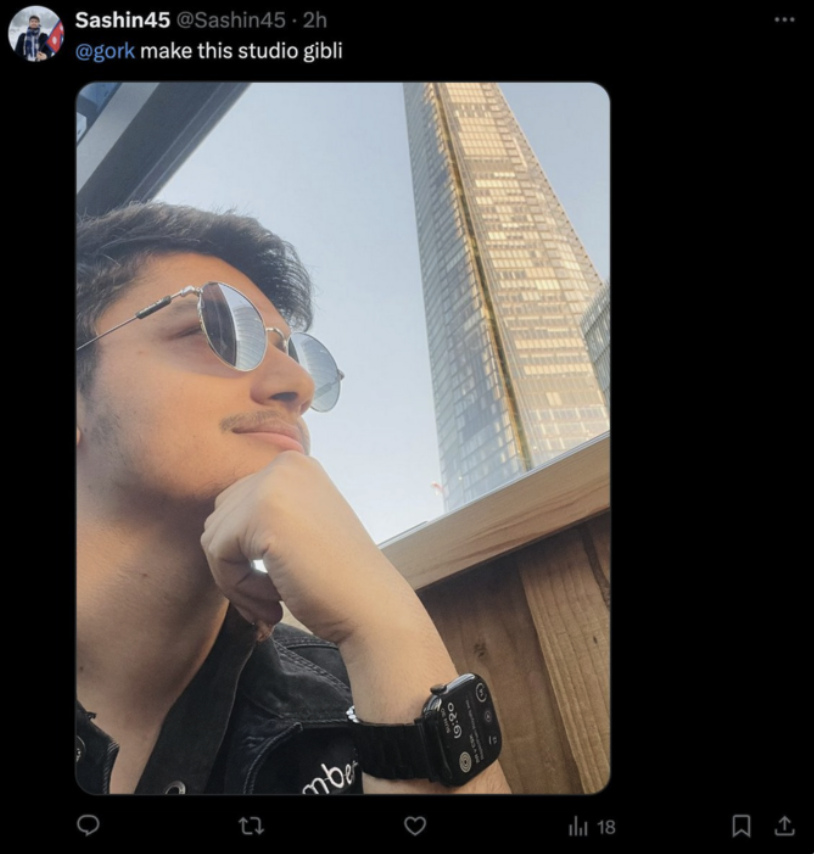Share the post using the upload arrow icon
This screenshot has height=854, width=814.
(x=784, y=826)
